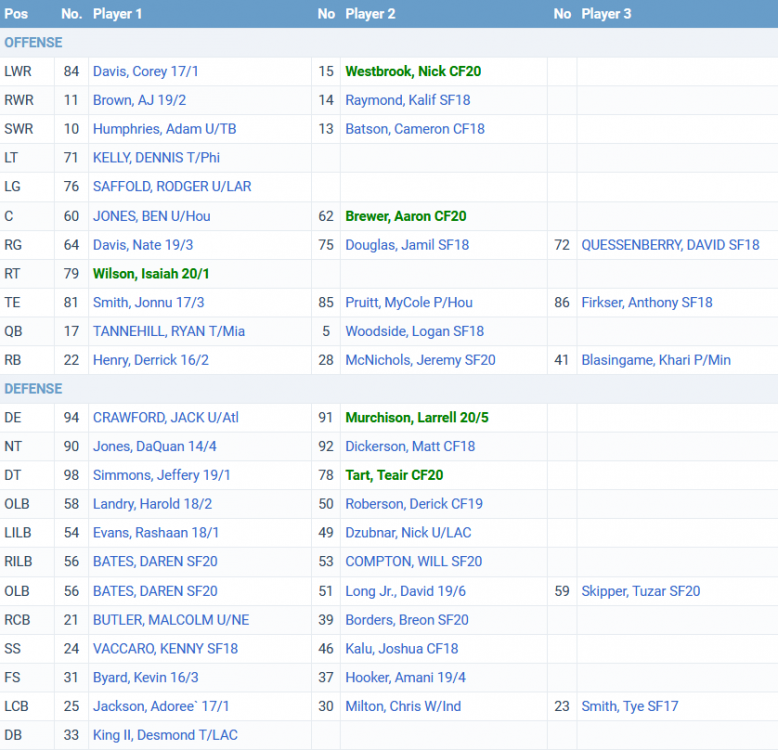Click KELLY, DENNIS T/Phi link
This screenshot has height=750, width=778.
pyautogui.click(x=156, y=158)
